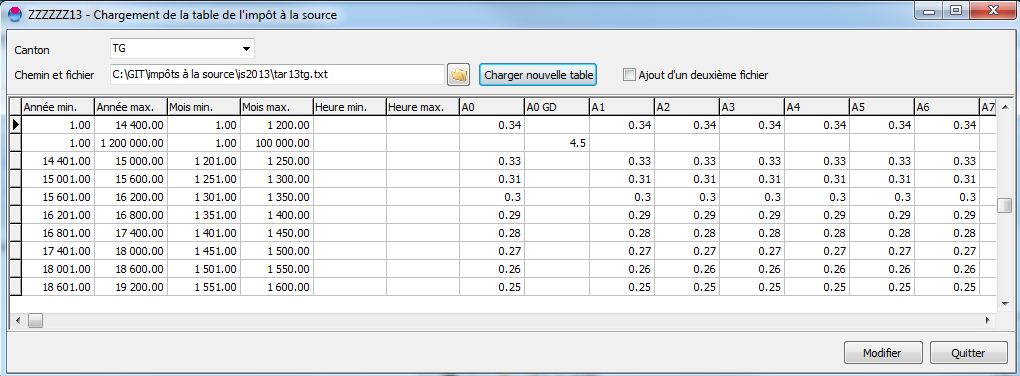Select the Mois max. column header
Image resolution: width=1020 pixels, height=376 pixels.
point(276,107)
